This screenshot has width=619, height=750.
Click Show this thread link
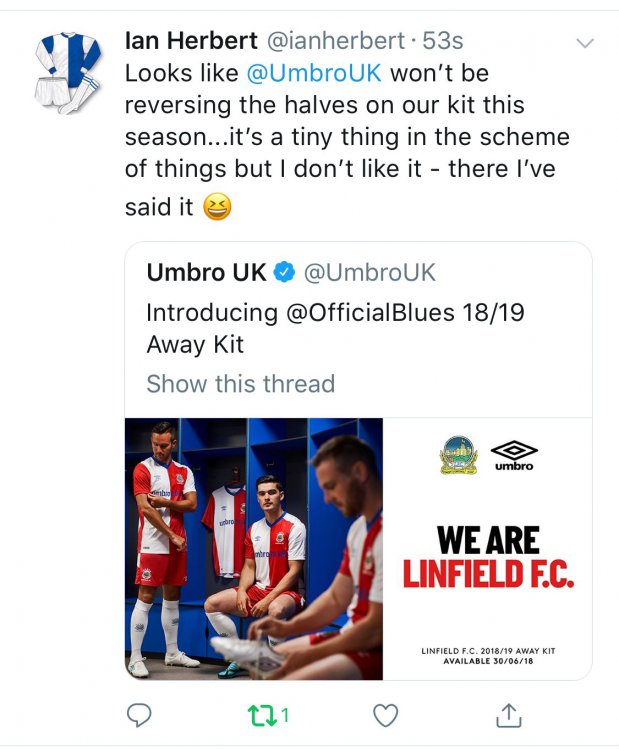point(240,383)
